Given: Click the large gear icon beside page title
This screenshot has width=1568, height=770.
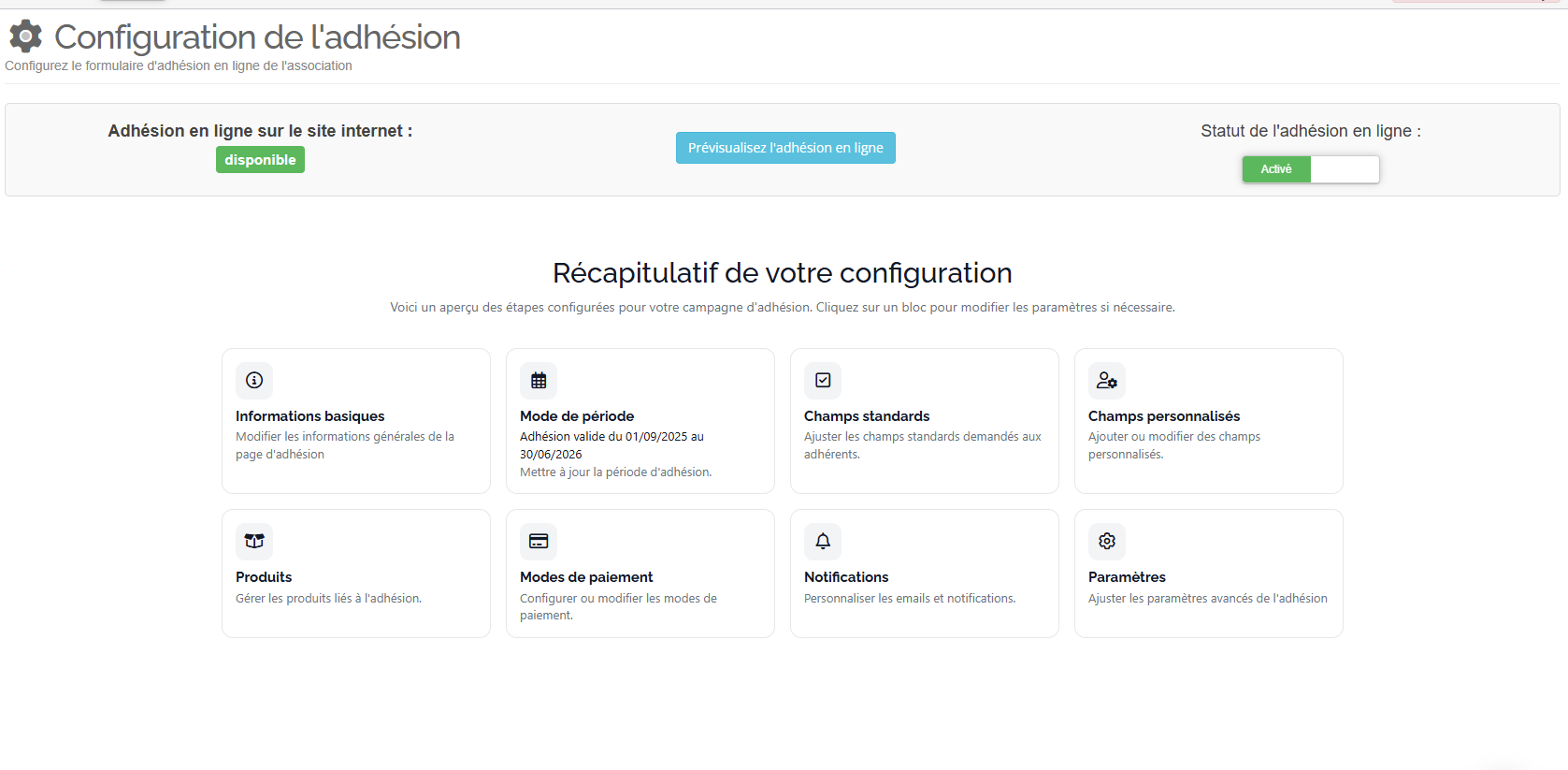Looking at the screenshot, I should point(26,36).
